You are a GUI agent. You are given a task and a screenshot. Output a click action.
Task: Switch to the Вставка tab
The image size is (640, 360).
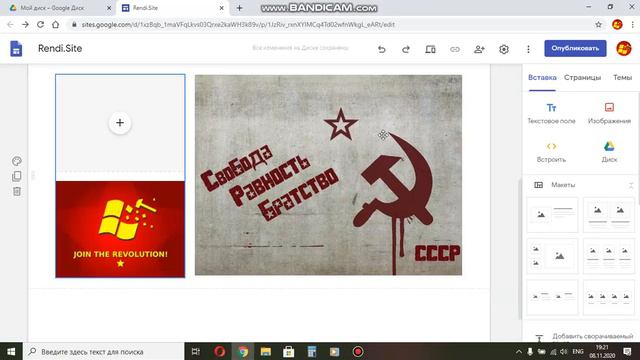coord(542,78)
